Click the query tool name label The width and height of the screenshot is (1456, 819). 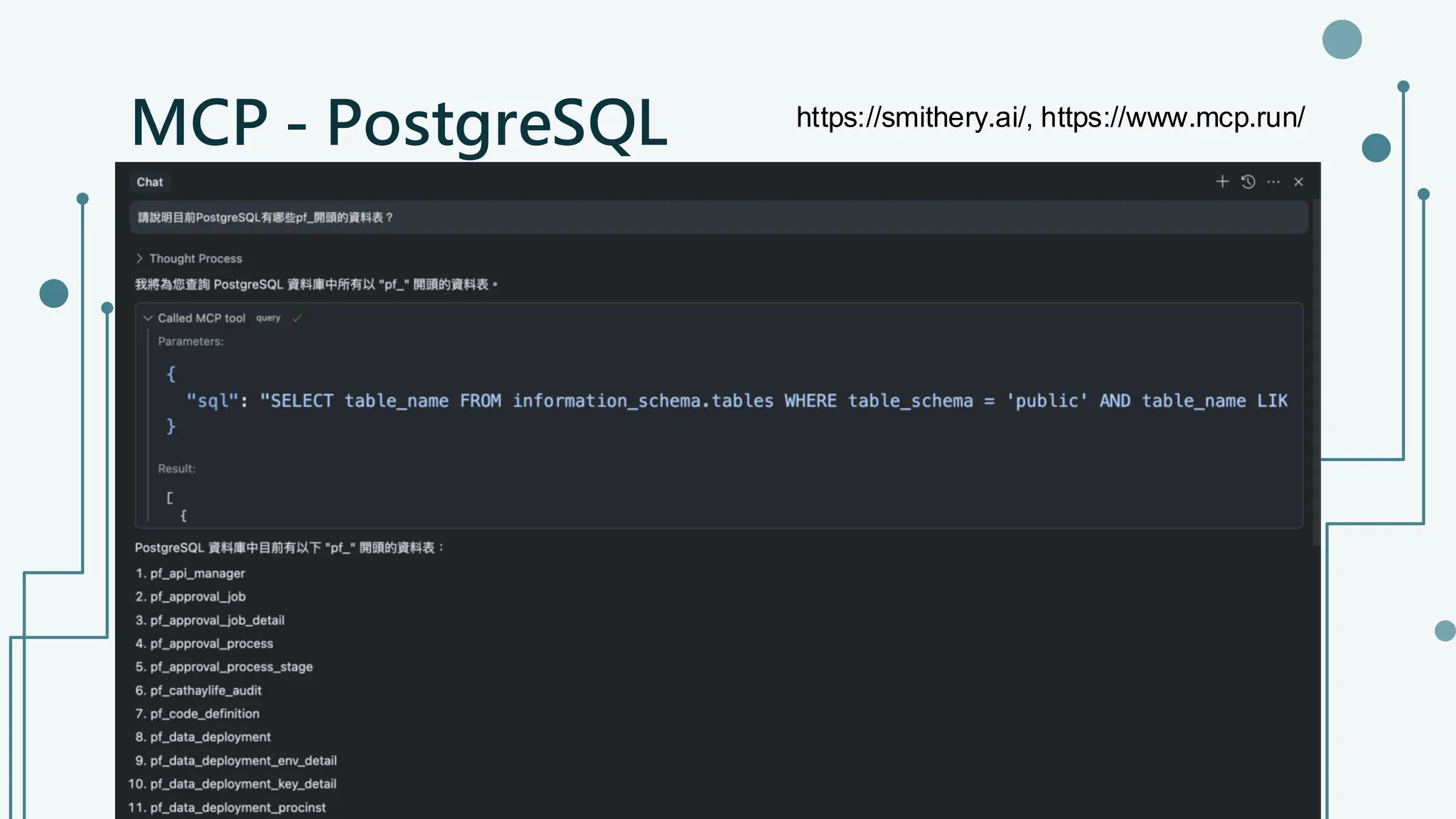click(268, 318)
